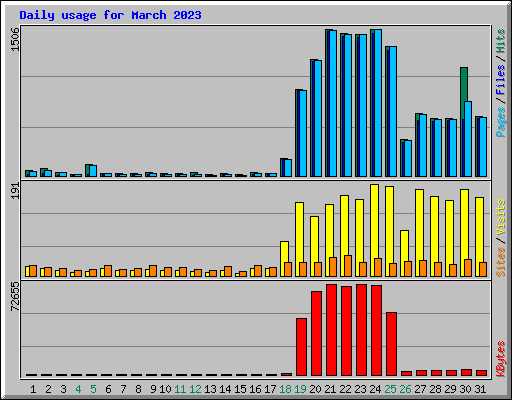Click day 24 on the x-axis
The image size is (512, 400).
[x=375, y=389]
